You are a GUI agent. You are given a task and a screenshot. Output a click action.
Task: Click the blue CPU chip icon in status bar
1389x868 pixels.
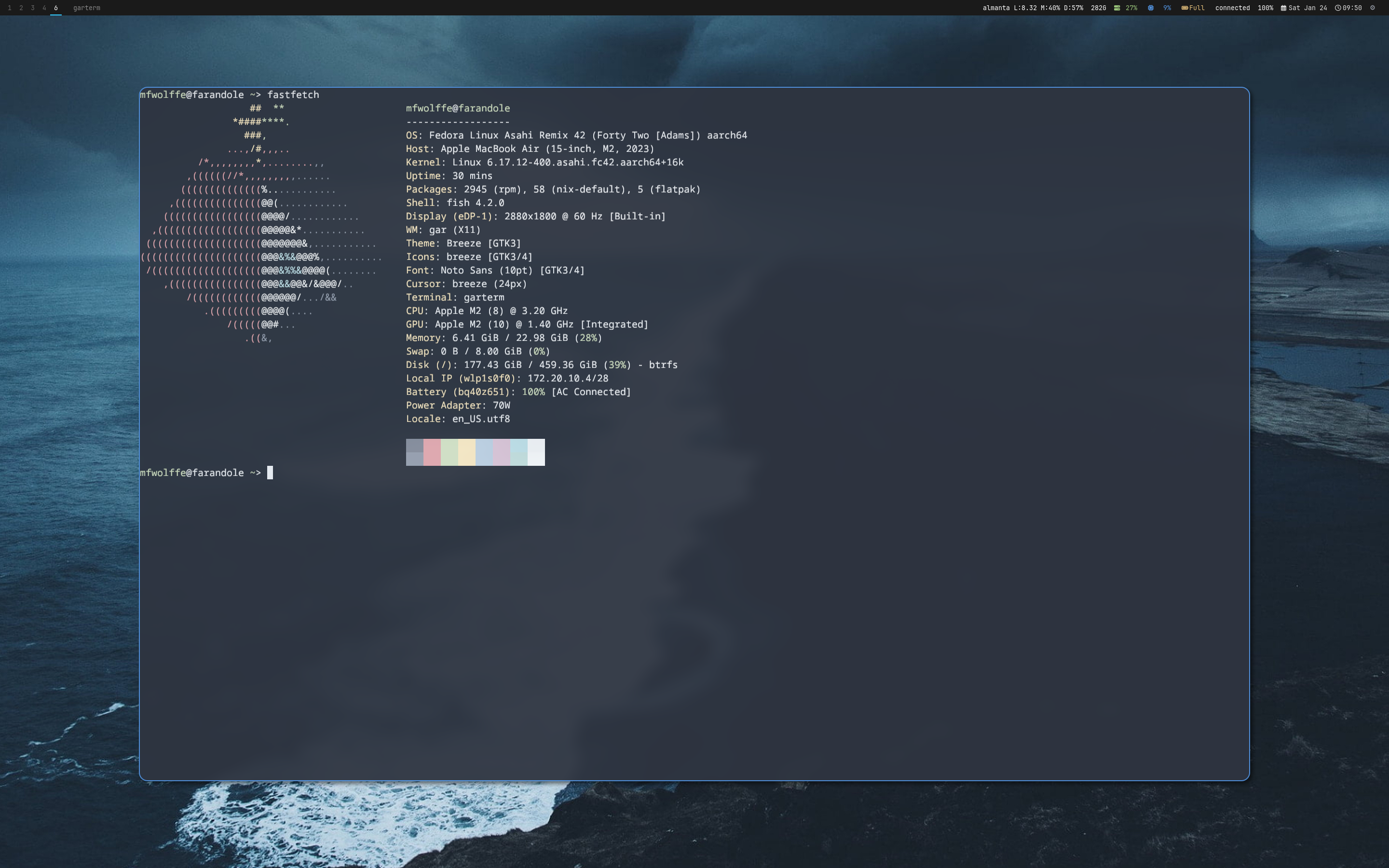click(x=1151, y=8)
